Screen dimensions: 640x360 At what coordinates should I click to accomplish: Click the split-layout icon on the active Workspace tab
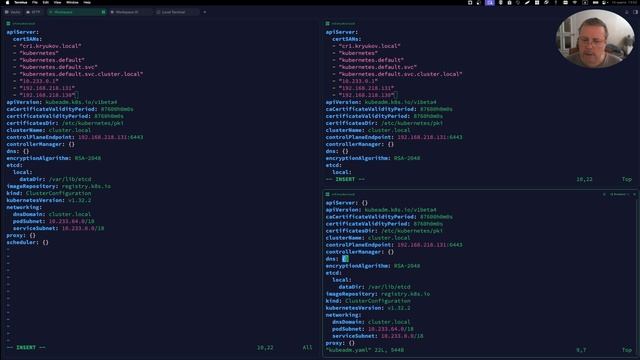pos(103,12)
